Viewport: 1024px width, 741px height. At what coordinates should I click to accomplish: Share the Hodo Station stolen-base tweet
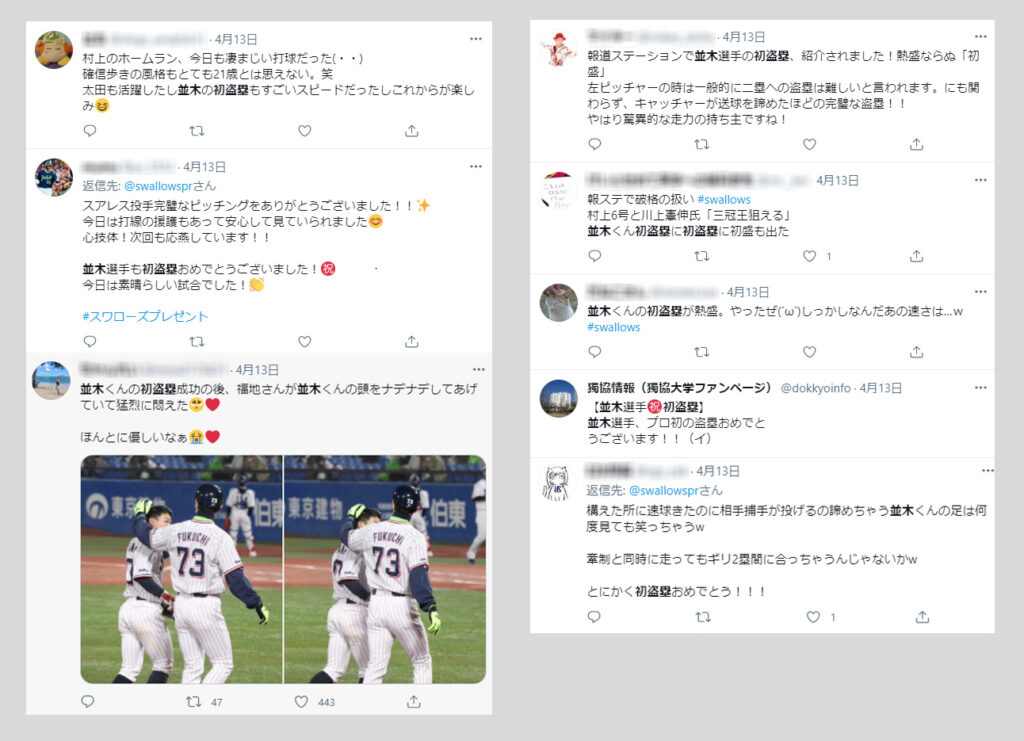click(x=916, y=144)
